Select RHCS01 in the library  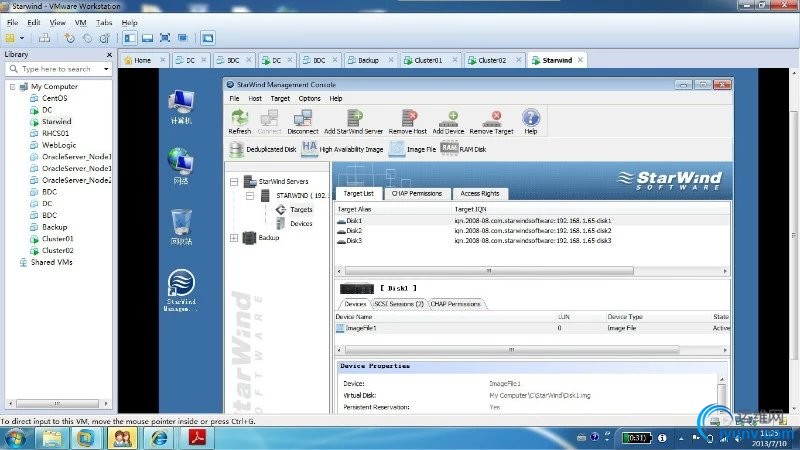point(56,133)
